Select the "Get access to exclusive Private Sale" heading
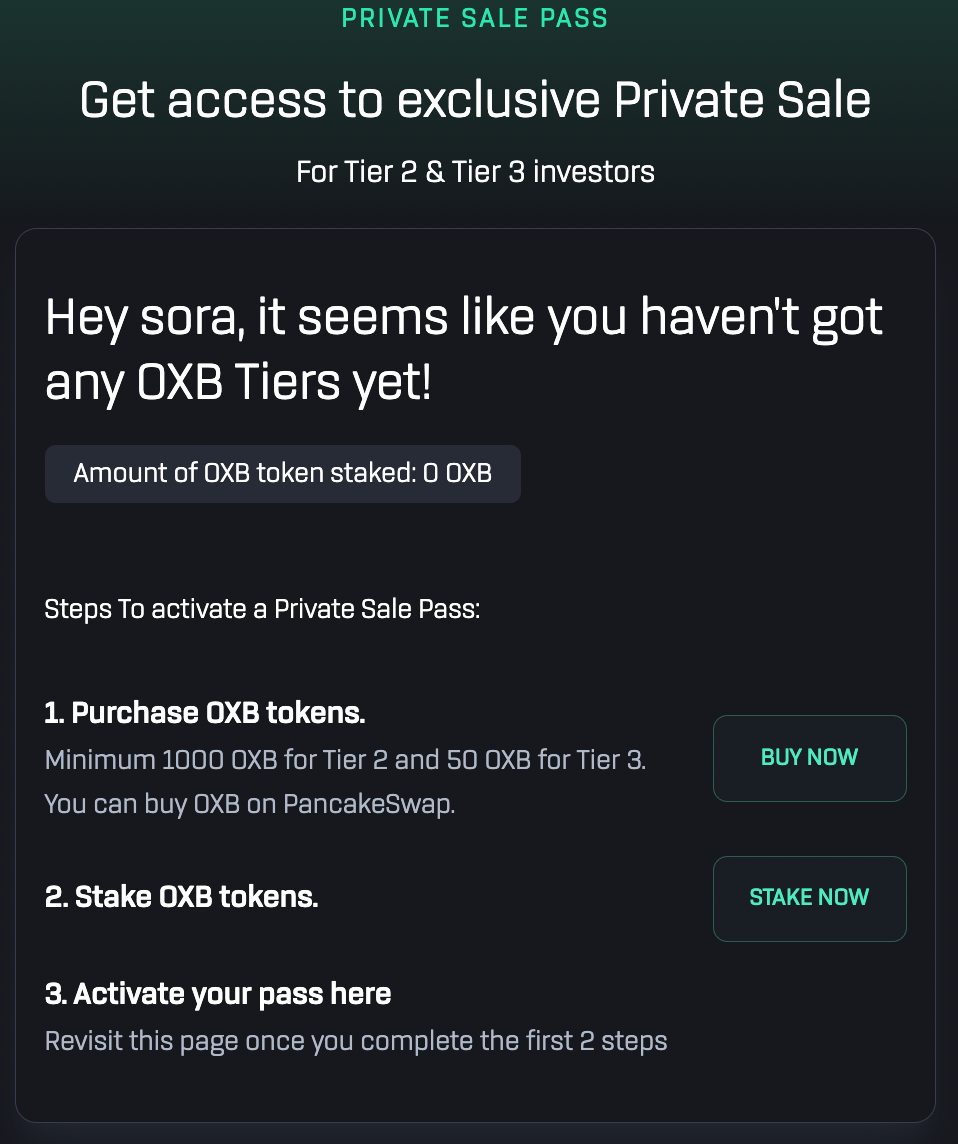The height and width of the screenshot is (1144, 958). coord(475,100)
